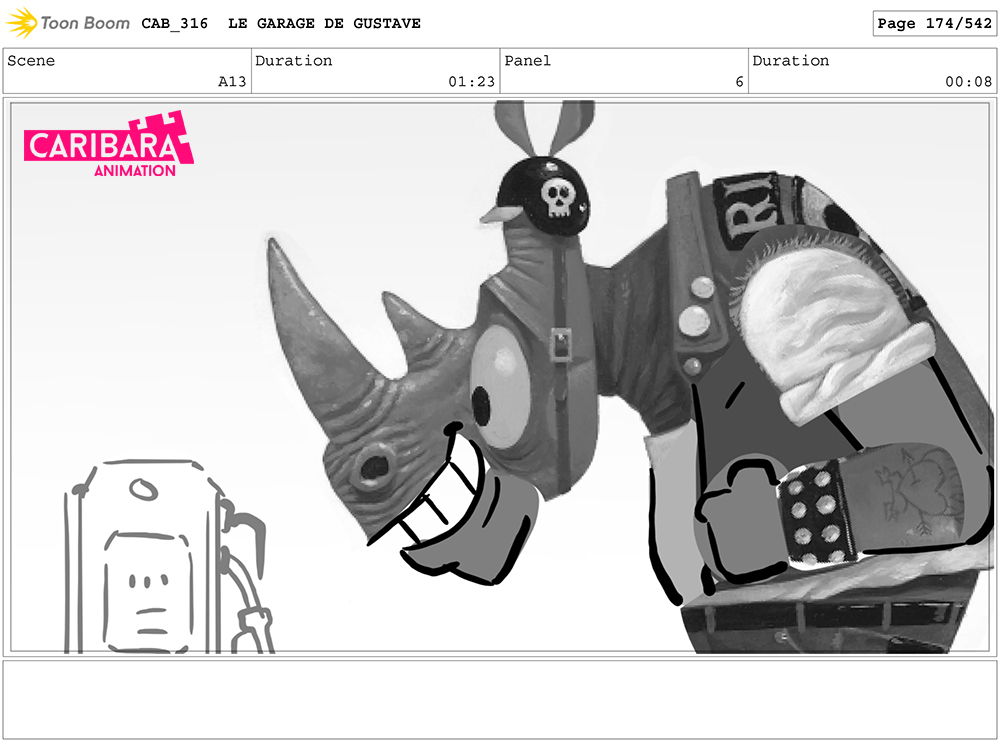Viewport: 1000px width, 742px height.
Task: Select the title text 'LE GARAGE DE GUSTAVE'
Action: pos(324,24)
